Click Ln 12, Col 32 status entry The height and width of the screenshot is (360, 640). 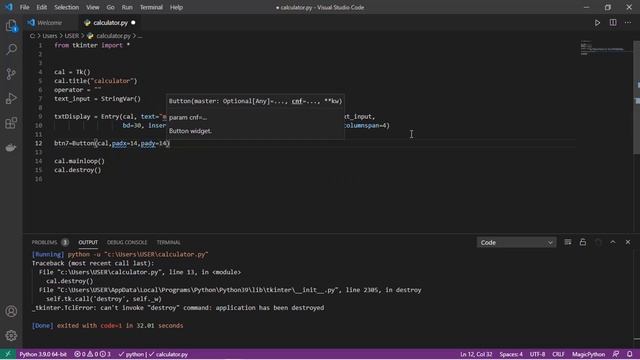coord(476,354)
